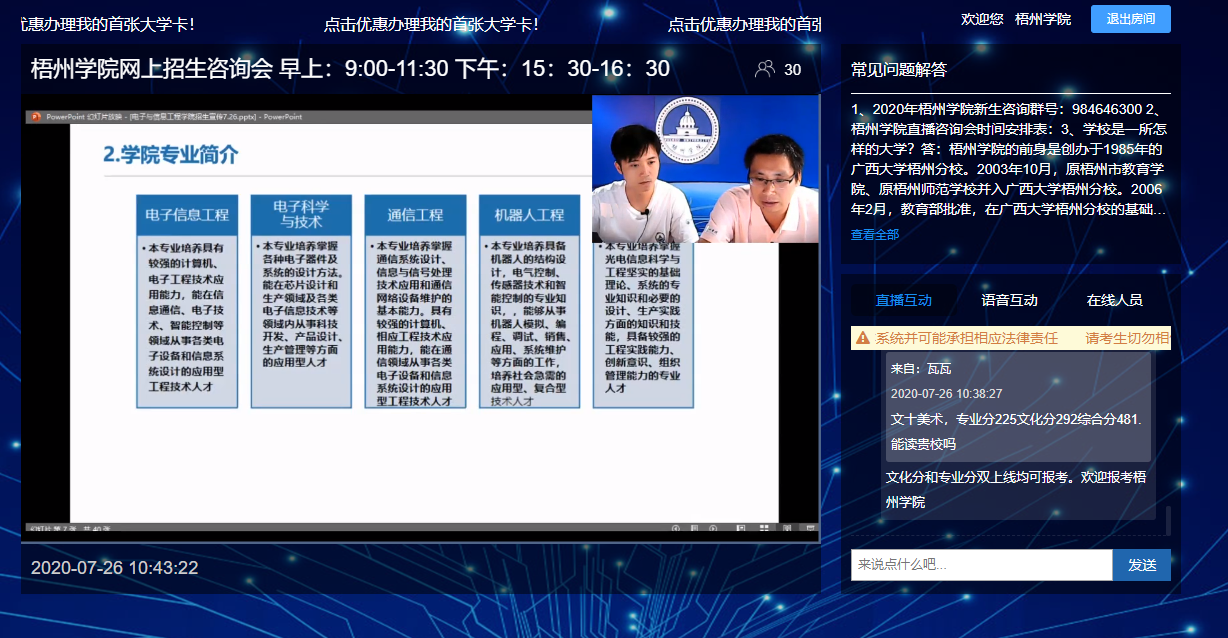The height and width of the screenshot is (638, 1228).
Task: Select Normal view icon in PowerPoint status bar
Action: [740, 528]
